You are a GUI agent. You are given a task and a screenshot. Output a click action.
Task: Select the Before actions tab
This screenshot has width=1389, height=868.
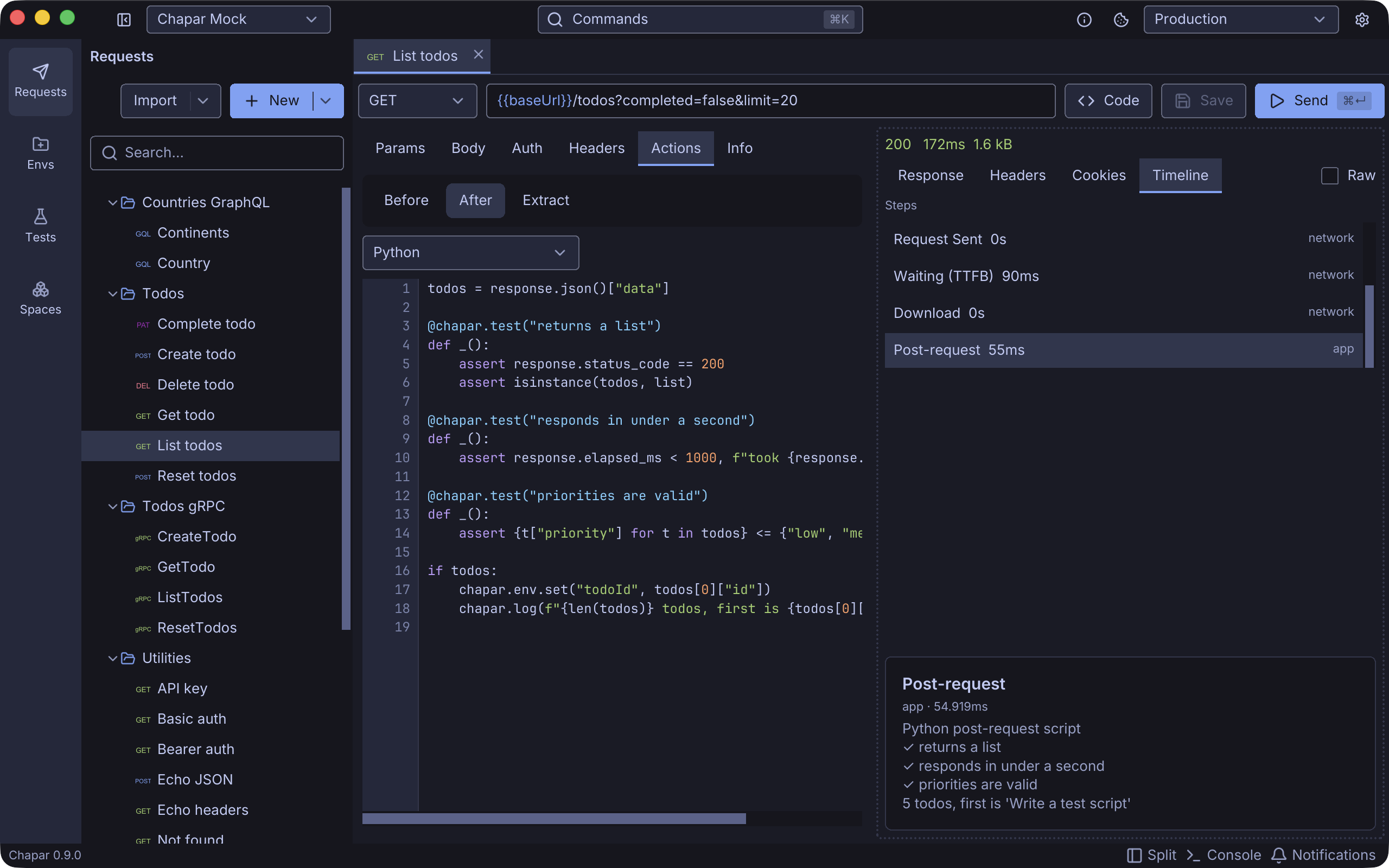click(406, 200)
